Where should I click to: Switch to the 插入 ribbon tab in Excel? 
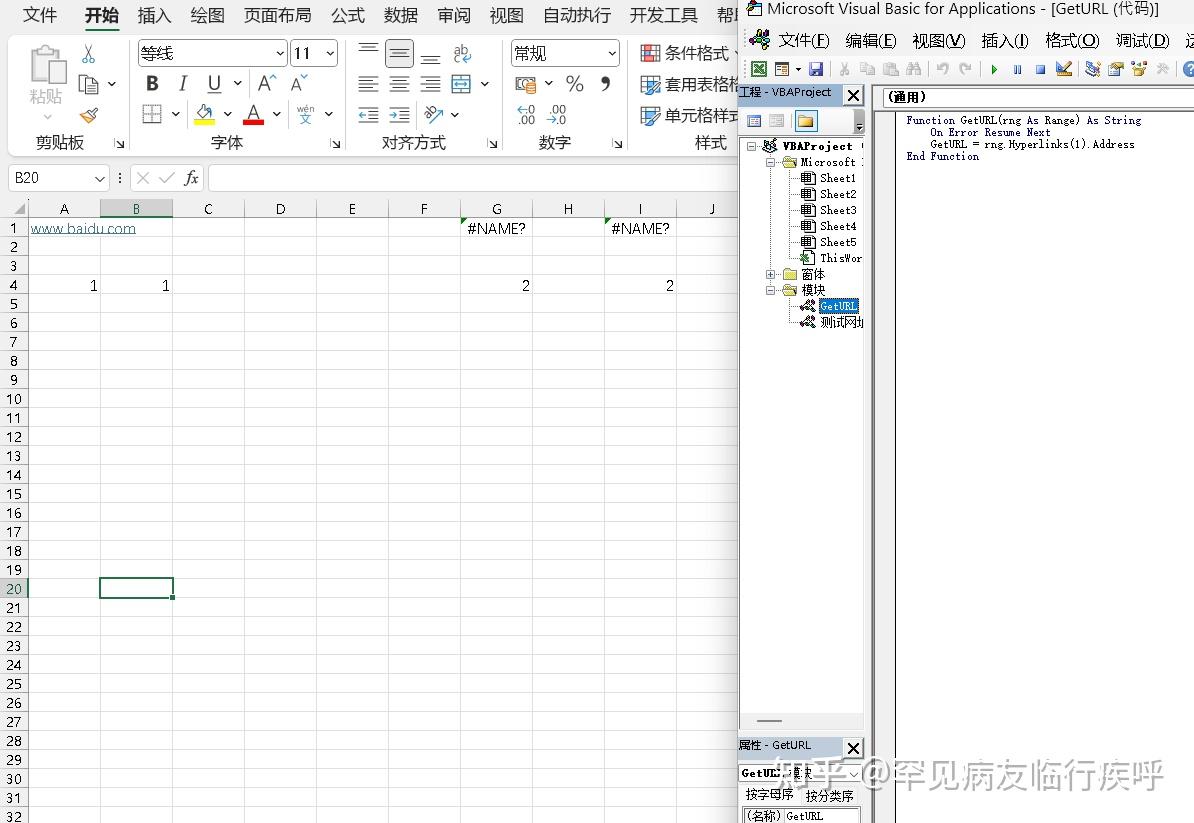point(154,15)
